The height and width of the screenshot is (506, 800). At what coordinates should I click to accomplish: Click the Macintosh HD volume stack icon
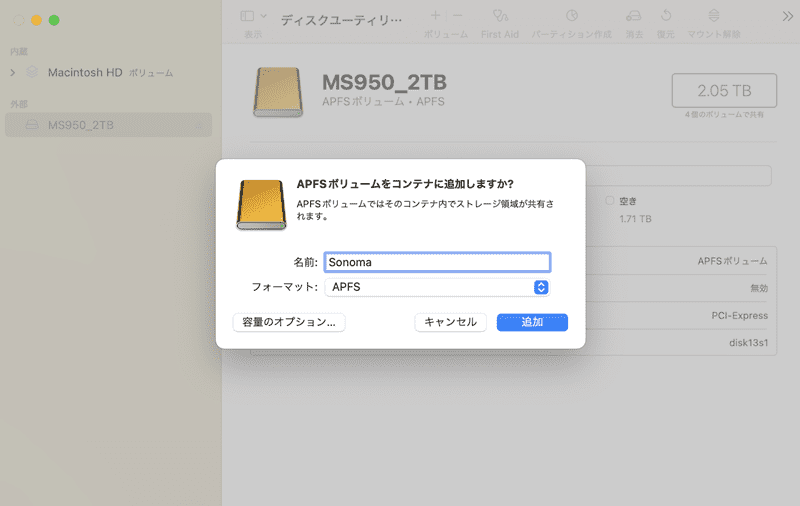pos(32,72)
